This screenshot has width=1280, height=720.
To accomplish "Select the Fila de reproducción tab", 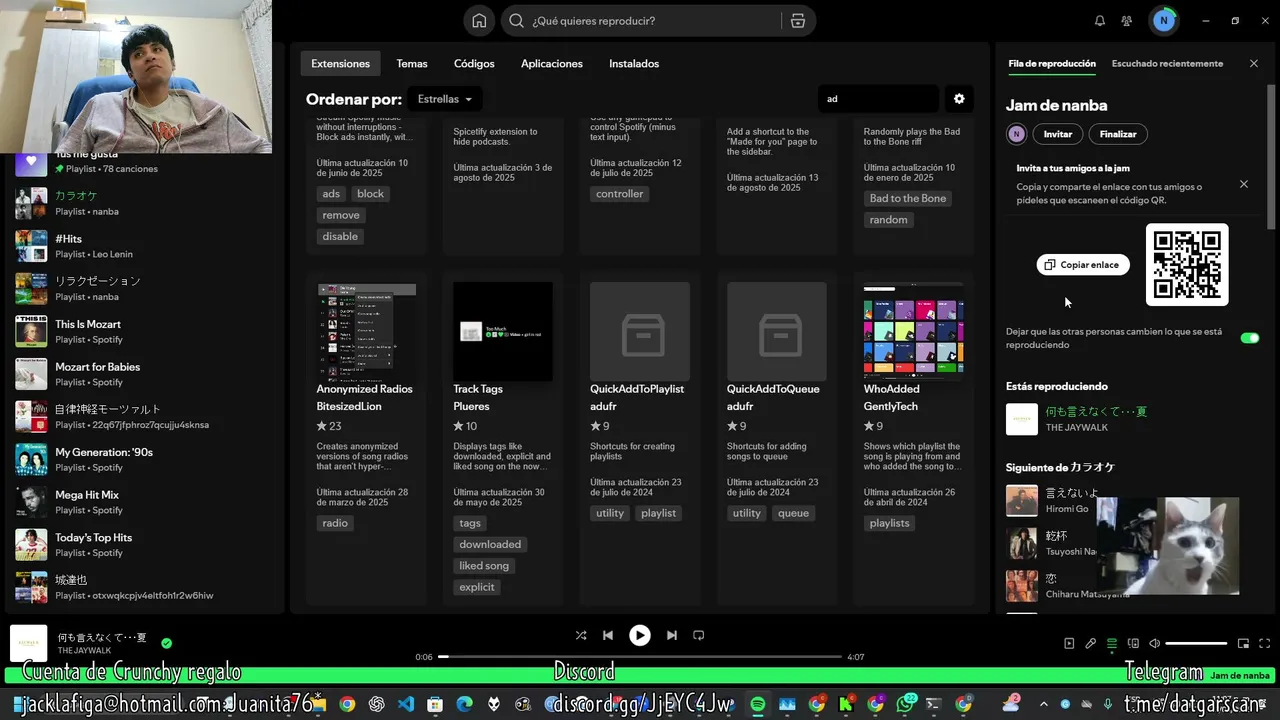I will coord(1052,63).
